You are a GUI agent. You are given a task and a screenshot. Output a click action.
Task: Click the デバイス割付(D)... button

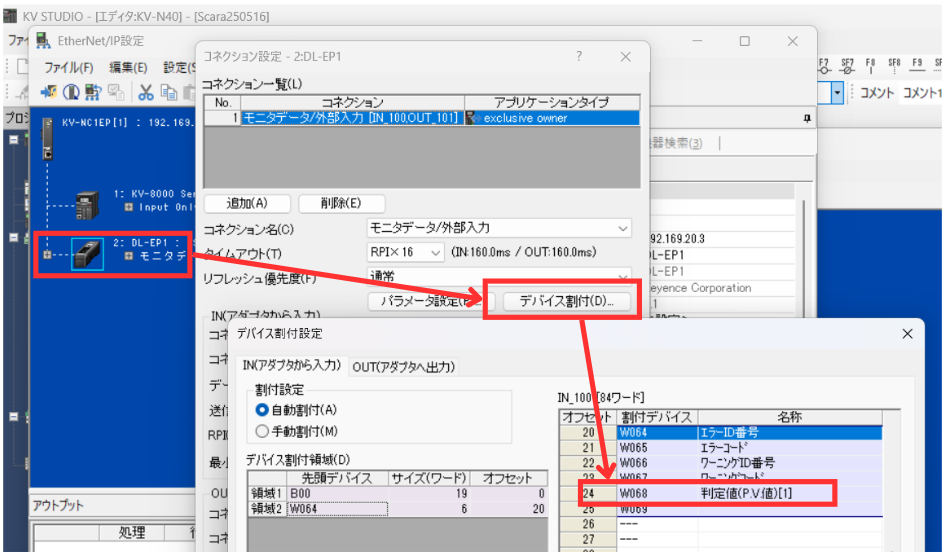[567, 301]
